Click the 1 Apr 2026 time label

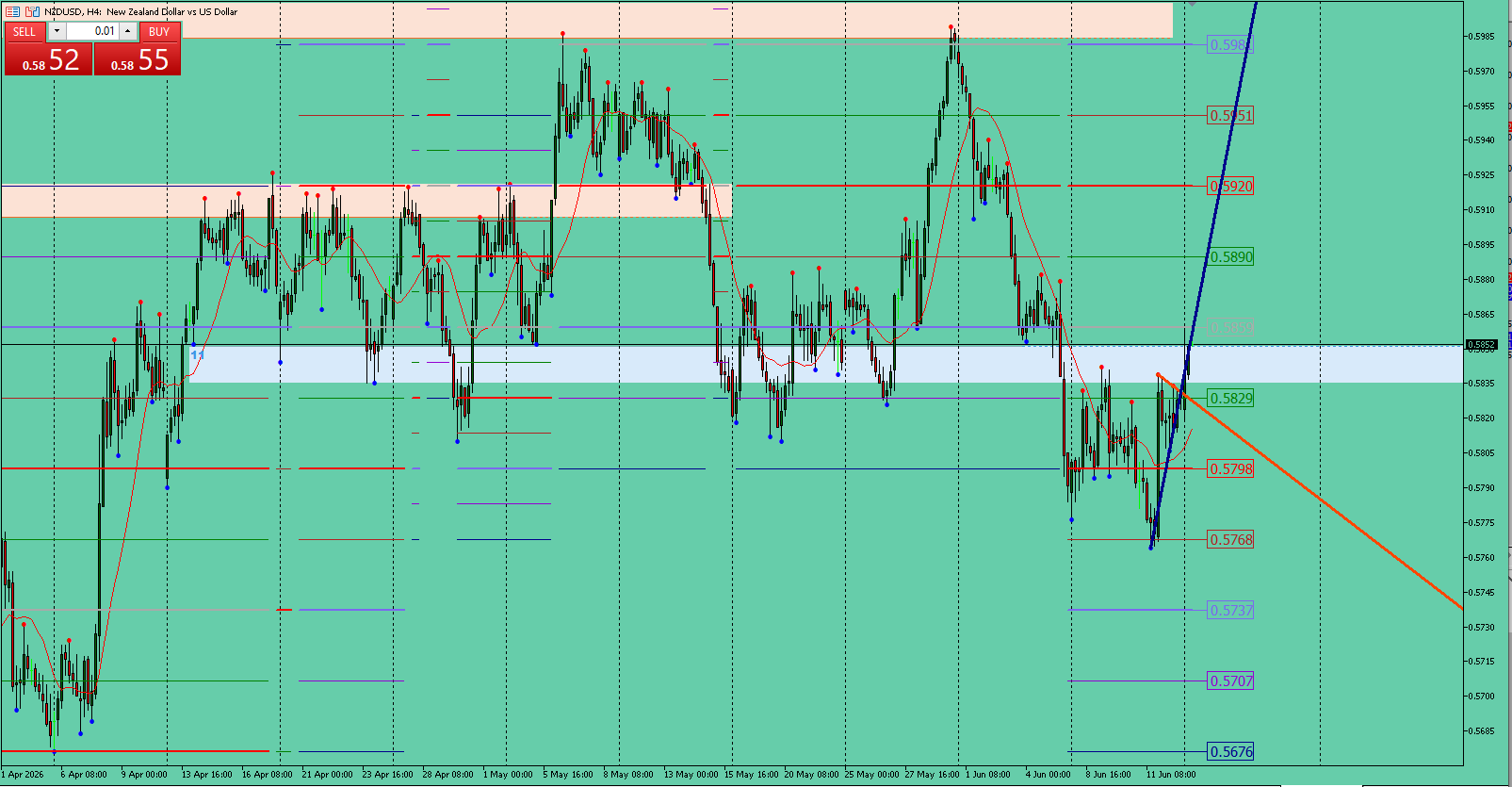(x=24, y=775)
